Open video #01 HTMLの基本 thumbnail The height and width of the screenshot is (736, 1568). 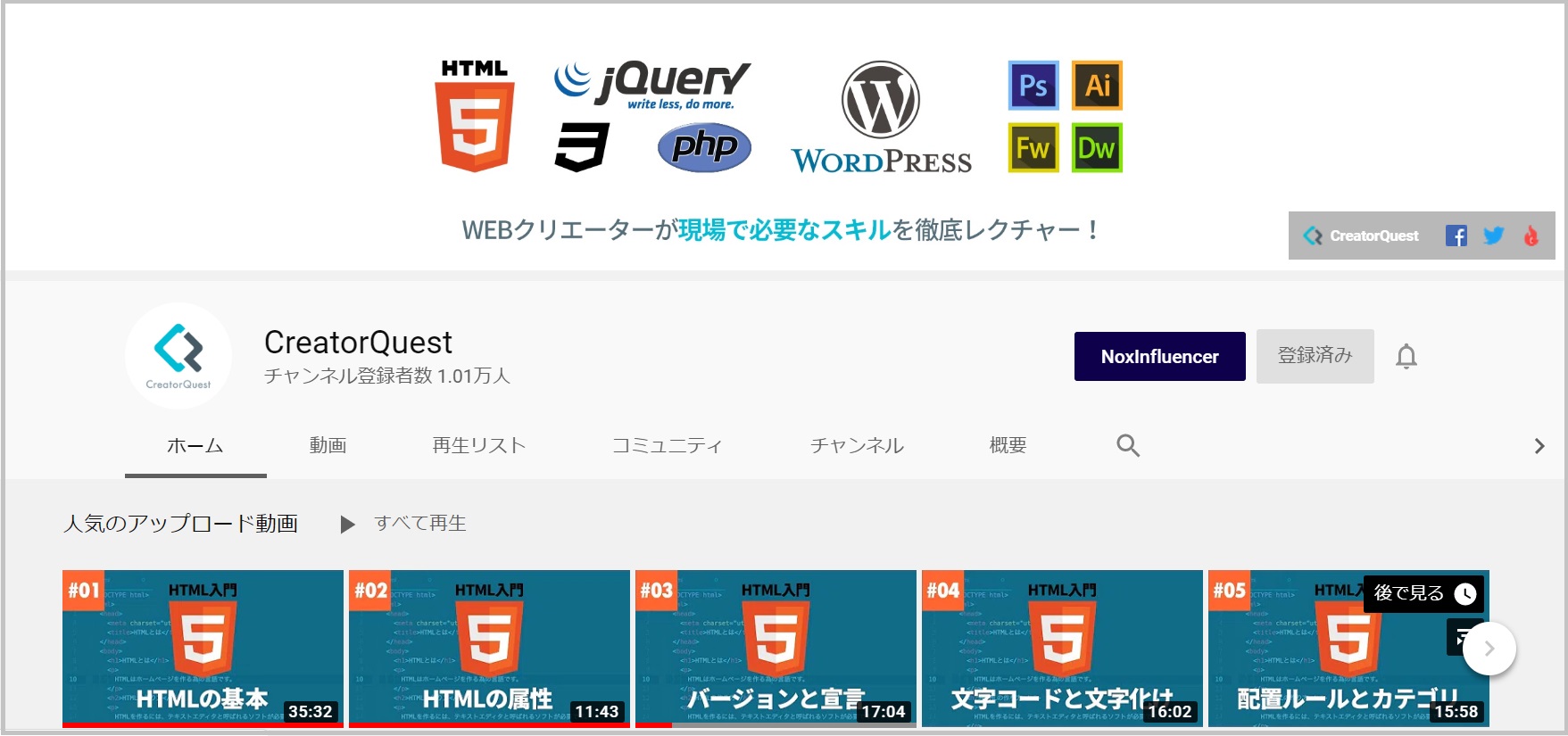coord(203,649)
